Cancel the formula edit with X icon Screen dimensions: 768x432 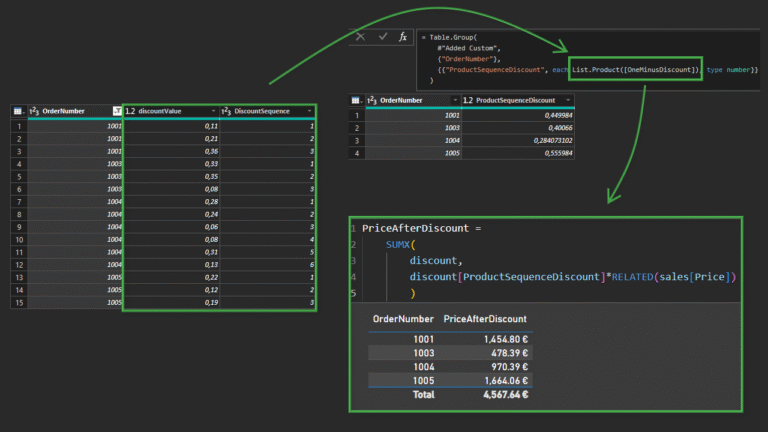[361, 37]
